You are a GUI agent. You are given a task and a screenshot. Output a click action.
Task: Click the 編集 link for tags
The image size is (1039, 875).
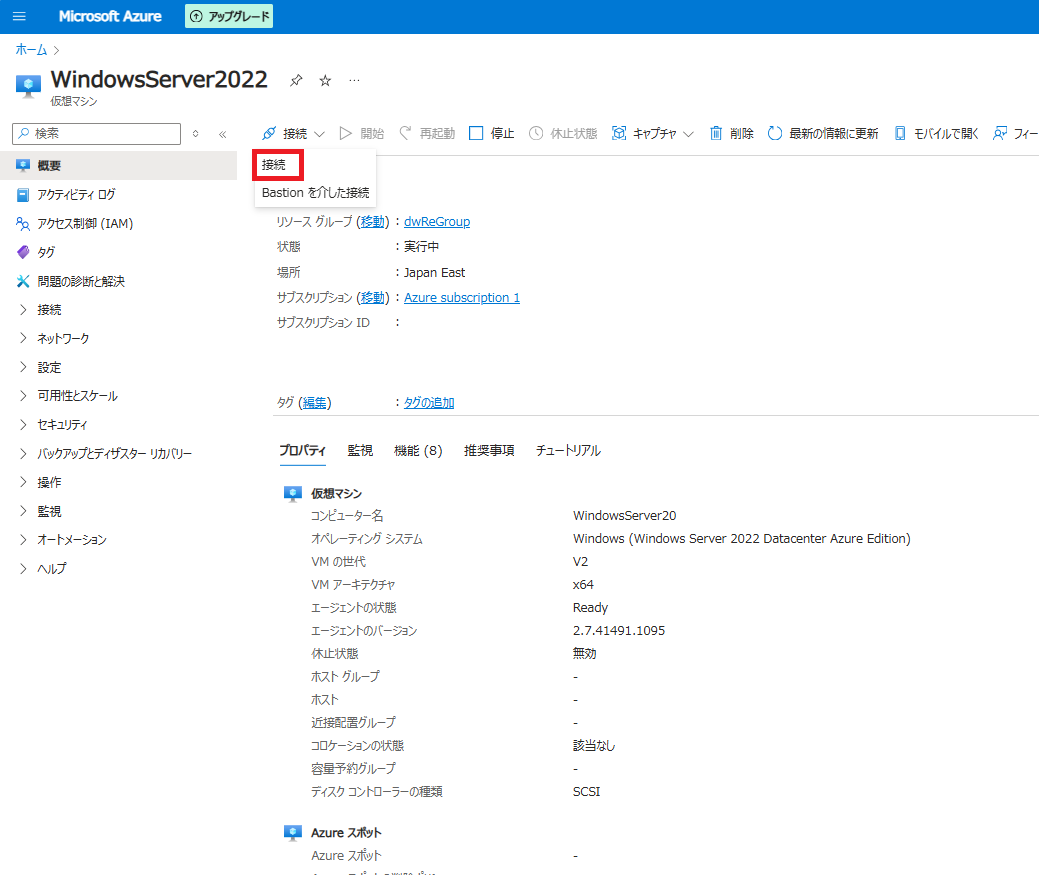[x=315, y=403]
